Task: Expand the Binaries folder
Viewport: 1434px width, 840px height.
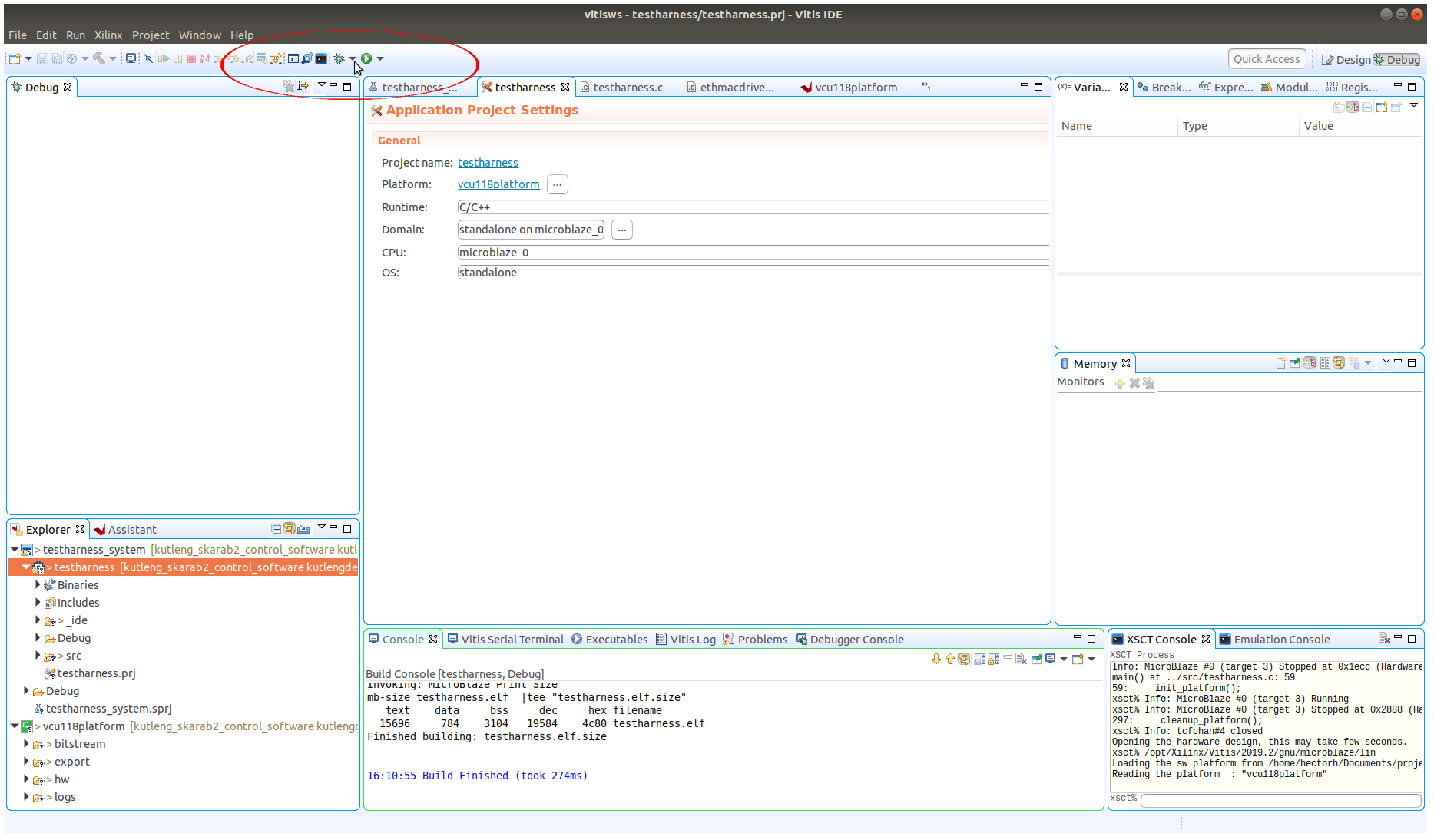Action: click(38, 584)
